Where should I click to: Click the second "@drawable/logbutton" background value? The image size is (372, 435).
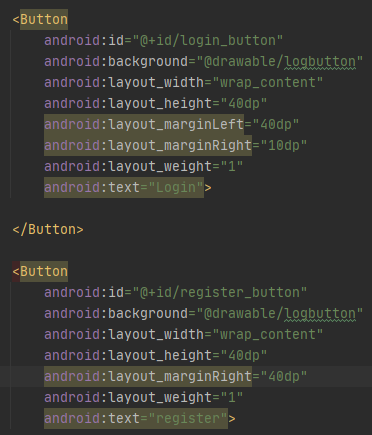point(280,314)
